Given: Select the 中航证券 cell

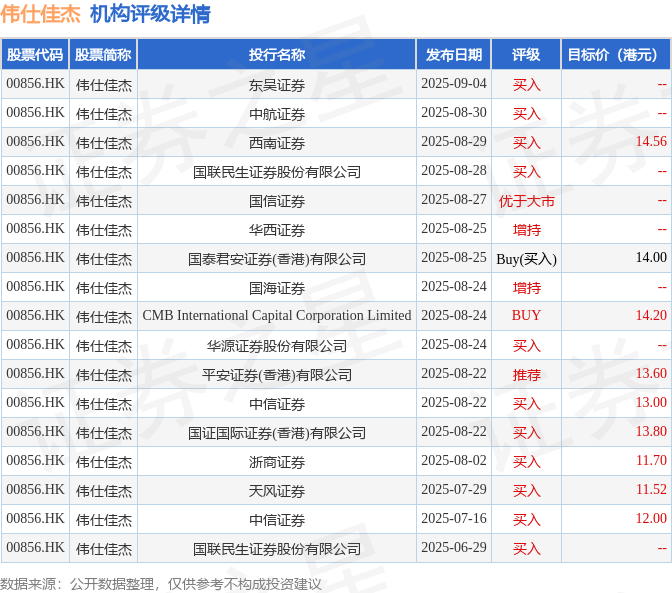Looking at the screenshot, I should click(x=277, y=114).
